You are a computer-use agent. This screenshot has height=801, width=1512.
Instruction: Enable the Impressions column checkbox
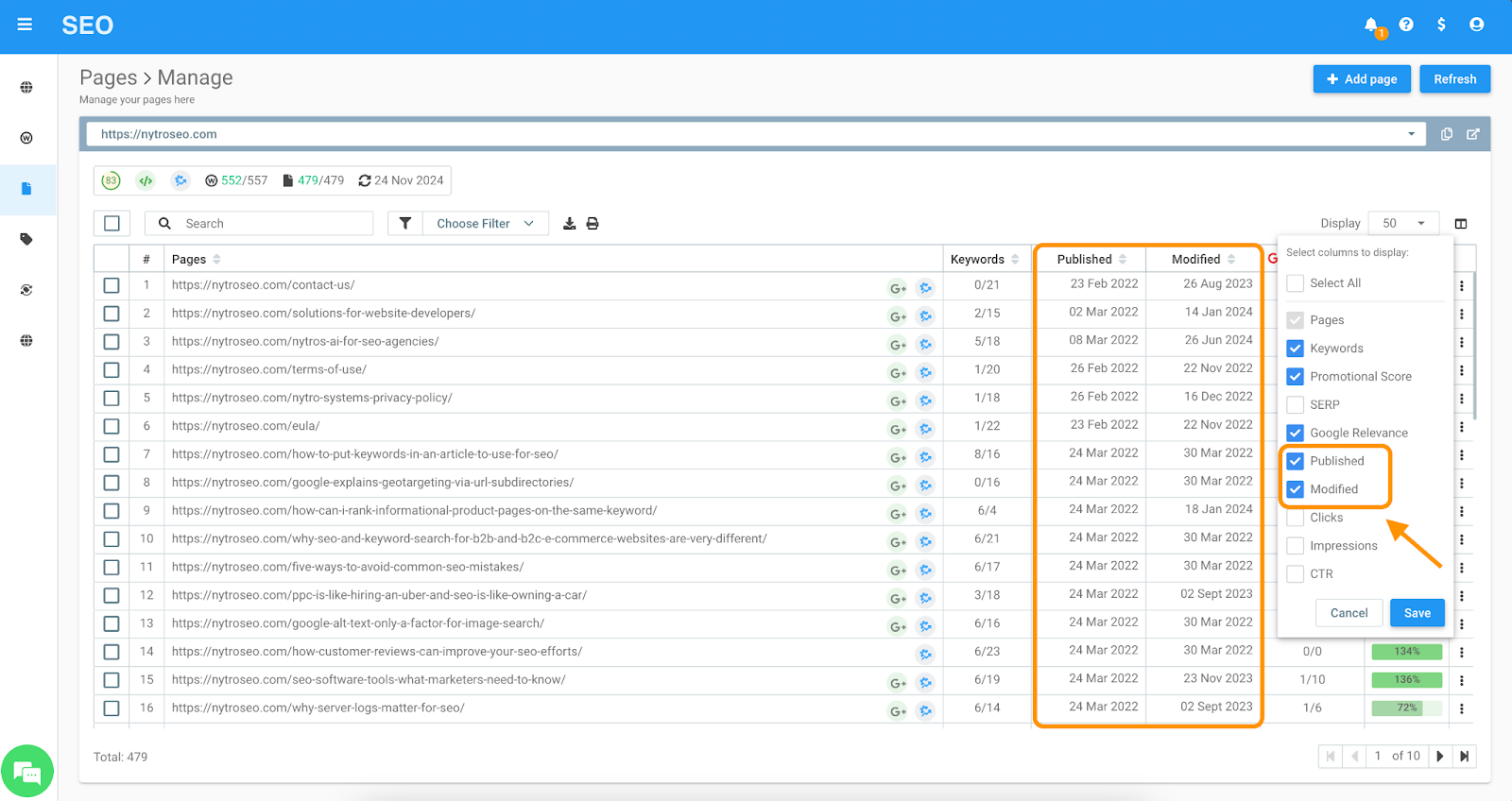coord(1296,546)
